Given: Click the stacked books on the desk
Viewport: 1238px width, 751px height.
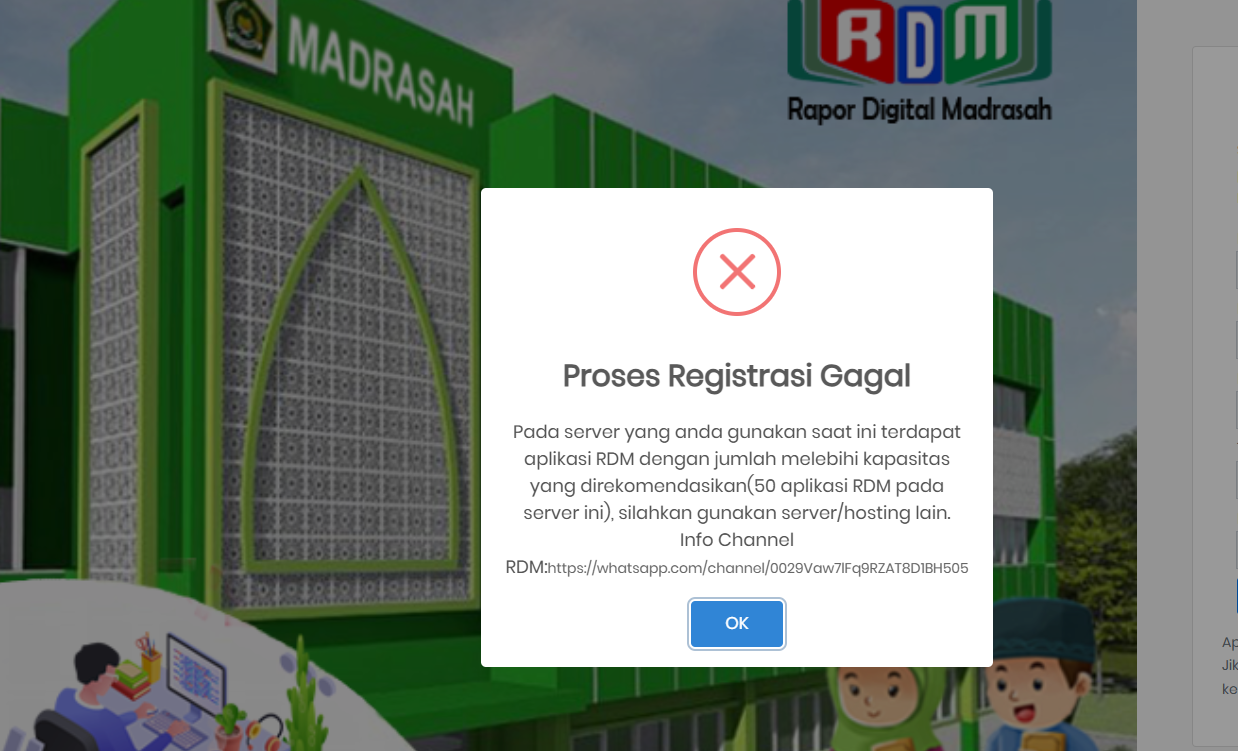Looking at the screenshot, I should click(131, 682).
